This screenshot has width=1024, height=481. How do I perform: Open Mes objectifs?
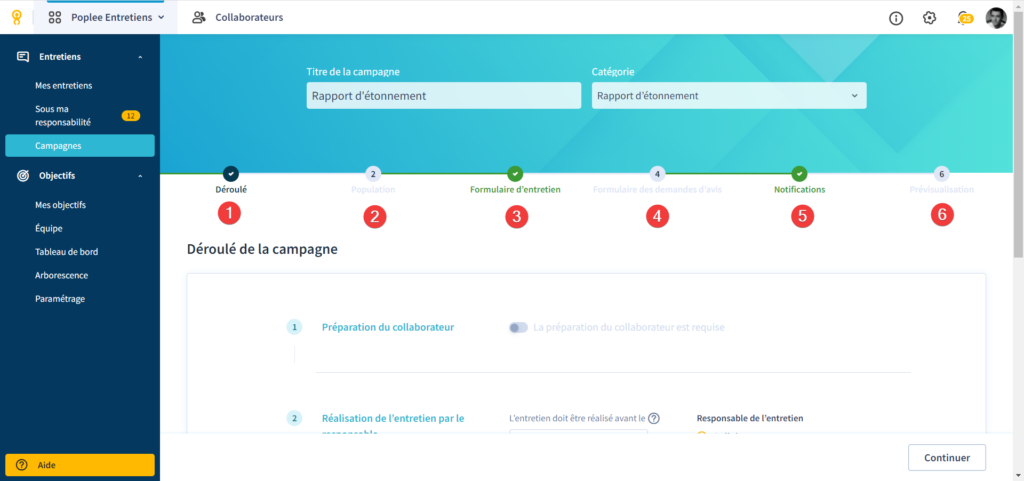[60, 205]
